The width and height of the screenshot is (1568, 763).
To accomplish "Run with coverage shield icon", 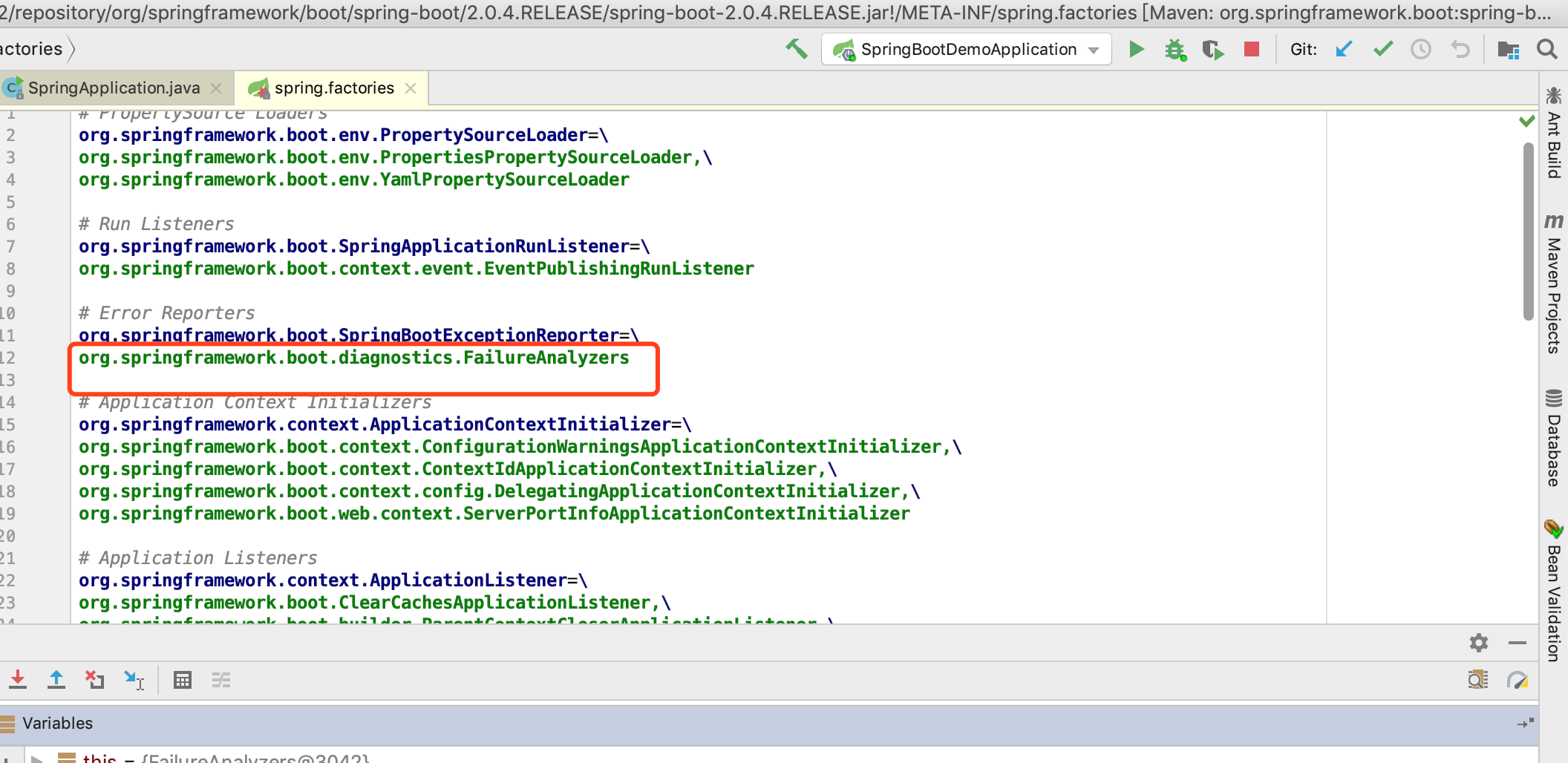I will pyautogui.click(x=1212, y=50).
